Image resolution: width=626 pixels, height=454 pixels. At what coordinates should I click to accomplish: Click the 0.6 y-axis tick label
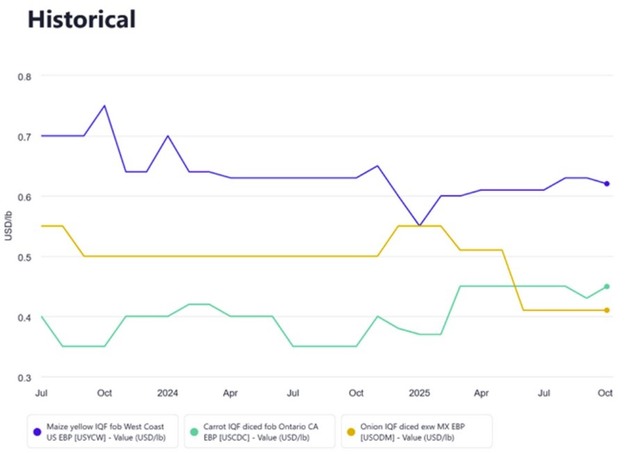[x=24, y=197]
